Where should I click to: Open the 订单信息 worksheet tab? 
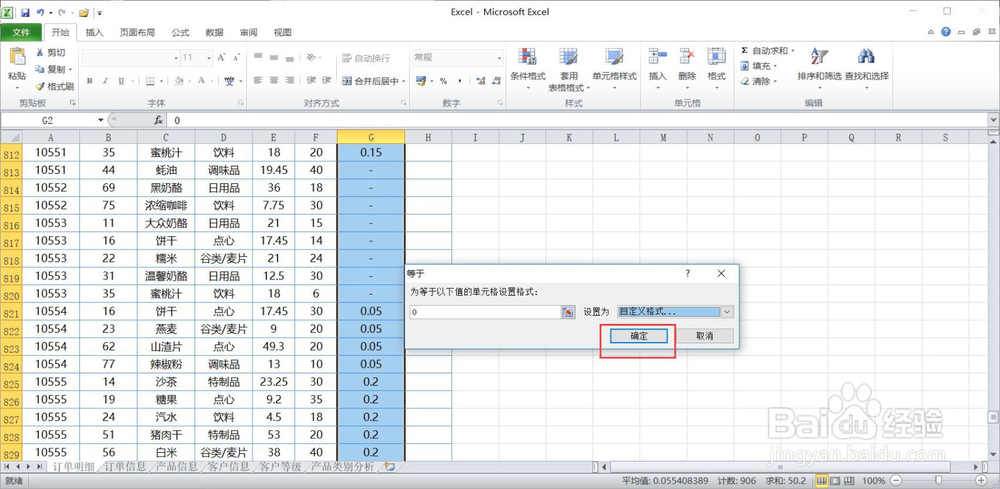point(125,467)
